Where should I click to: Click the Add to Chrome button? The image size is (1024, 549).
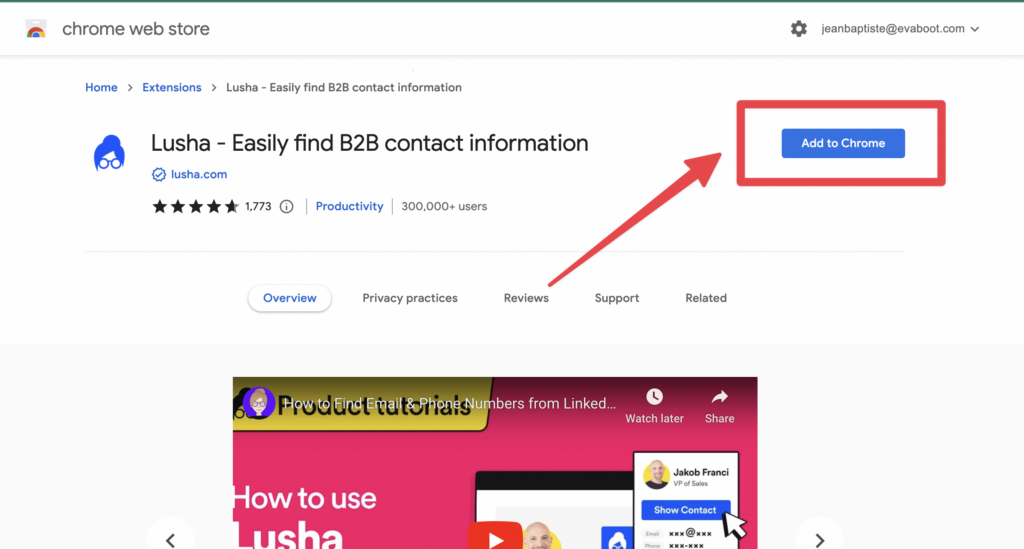pyautogui.click(x=843, y=143)
